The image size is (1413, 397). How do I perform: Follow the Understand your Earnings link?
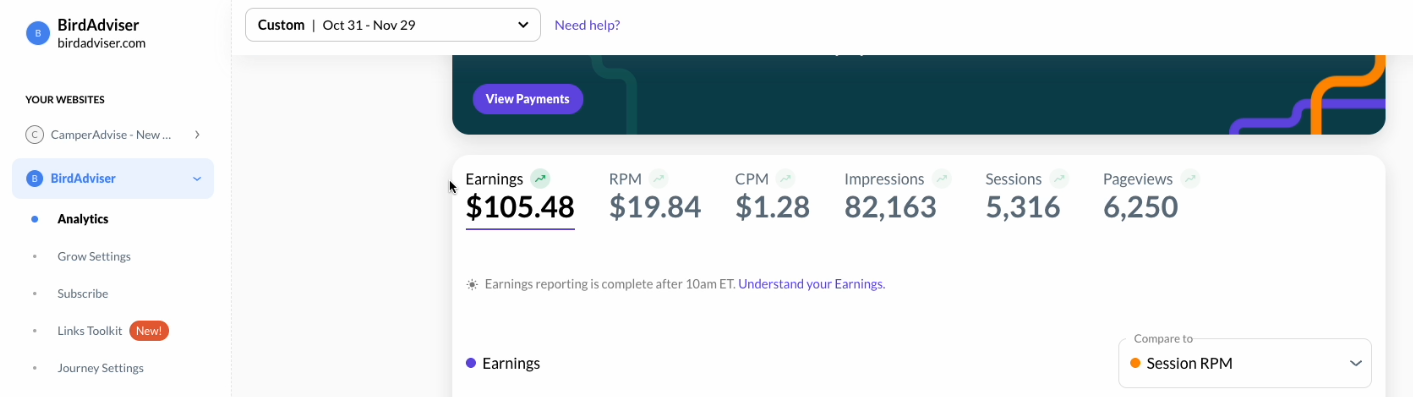pos(811,284)
